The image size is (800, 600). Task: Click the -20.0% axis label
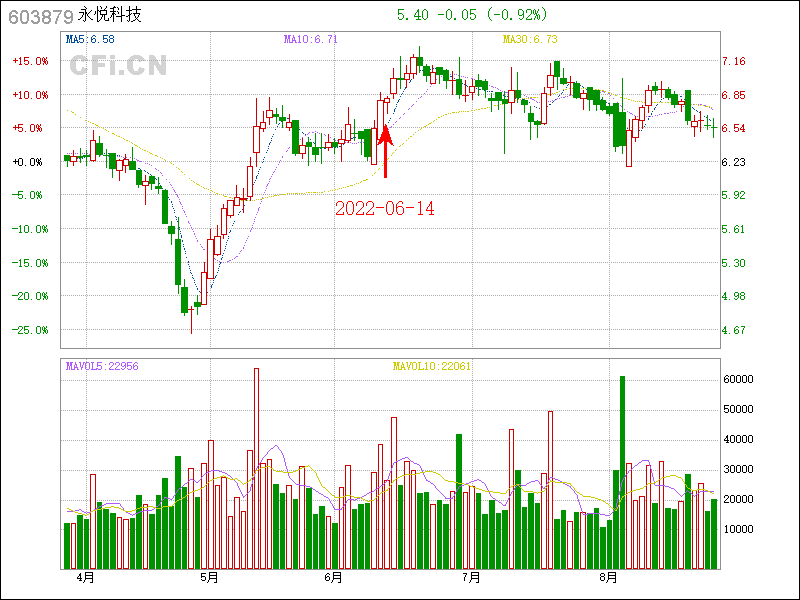(30, 296)
